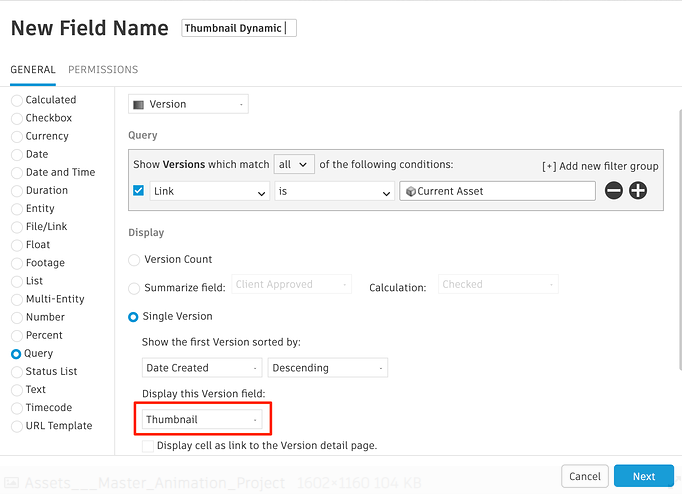Select the Multi-Entity field type
682x494 pixels.
[17, 300]
